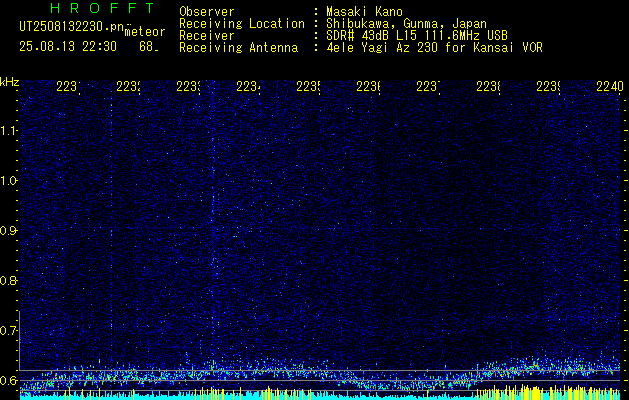
Task: Click the HROFFT title text
Action: 103,8
